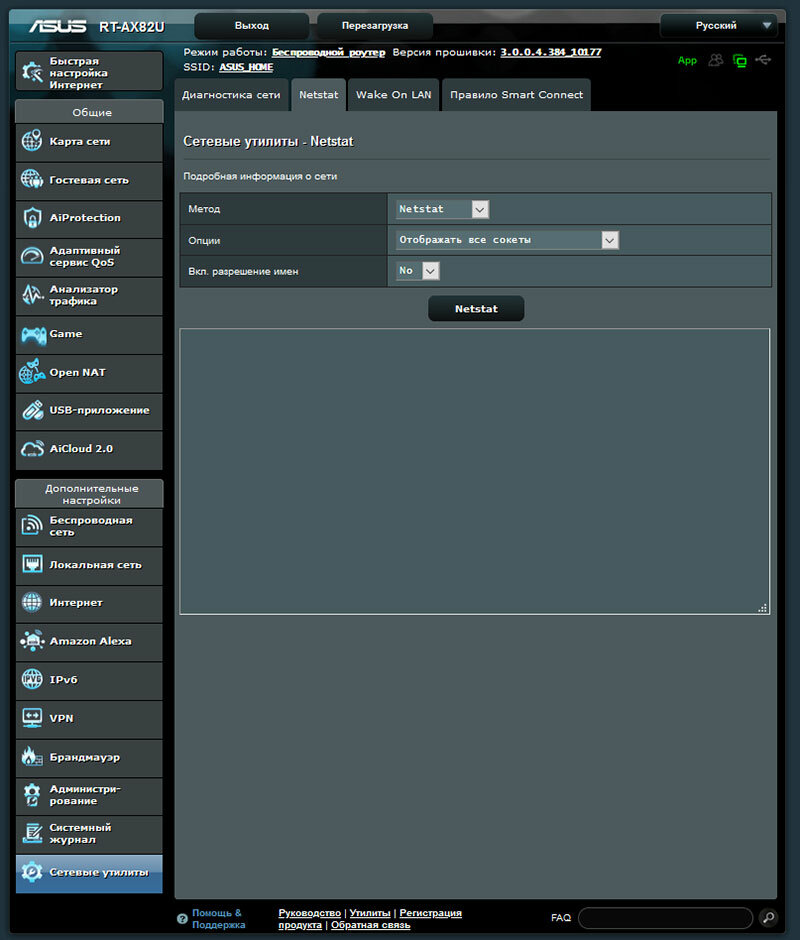
Task: Open the Вкл. разрешение имен dropdown
Action: 417,271
